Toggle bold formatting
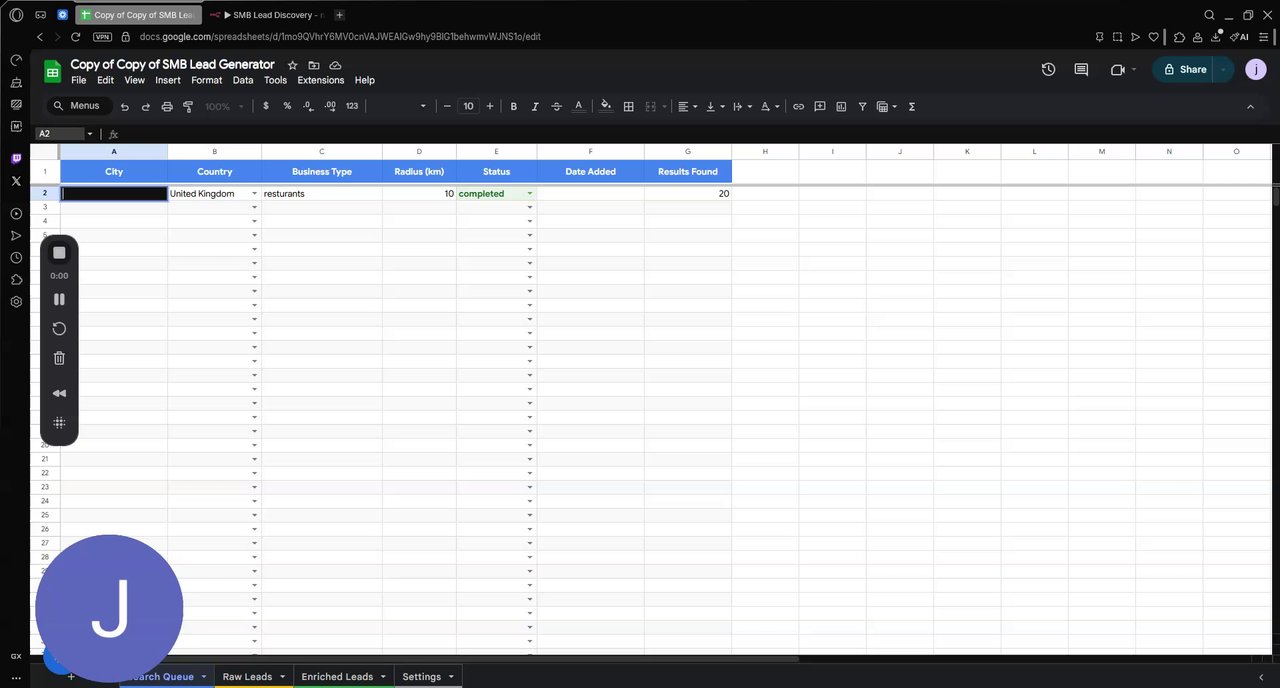1280x688 pixels. (514, 106)
